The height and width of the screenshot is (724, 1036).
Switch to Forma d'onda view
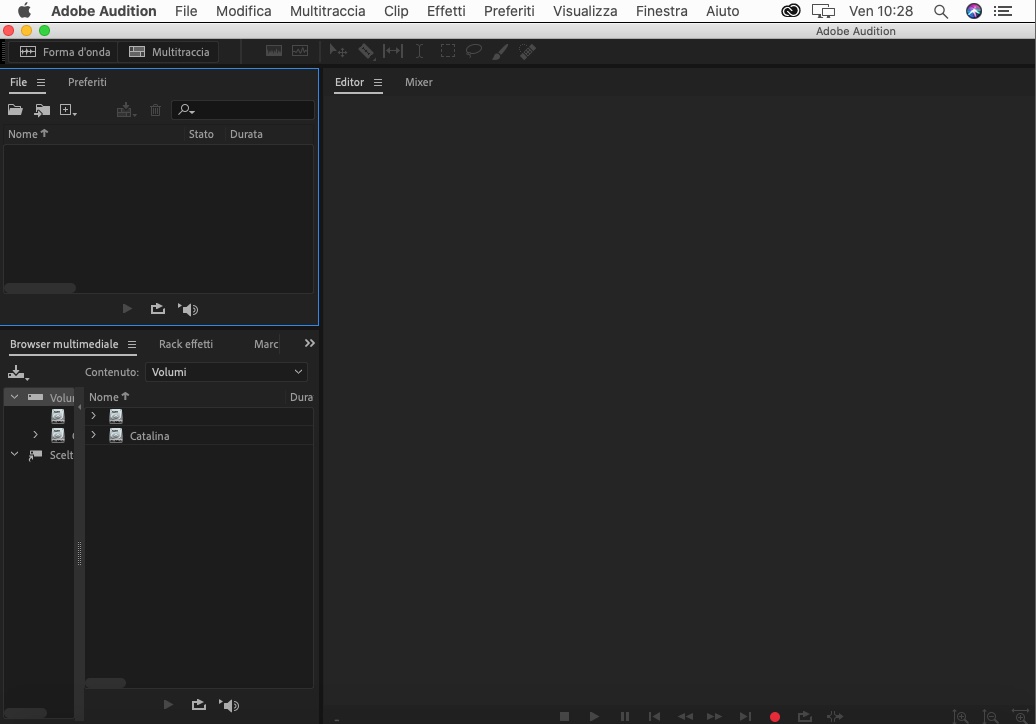(x=65, y=52)
